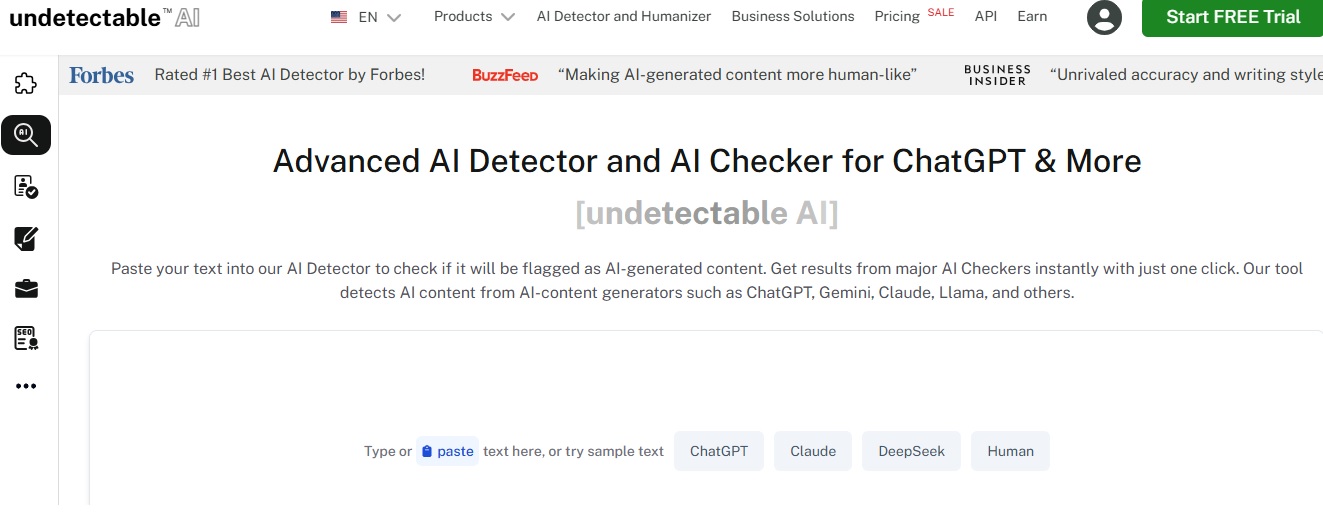Click inside the text input area
The height and width of the screenshot is (531, 1323).
[706, 390]
